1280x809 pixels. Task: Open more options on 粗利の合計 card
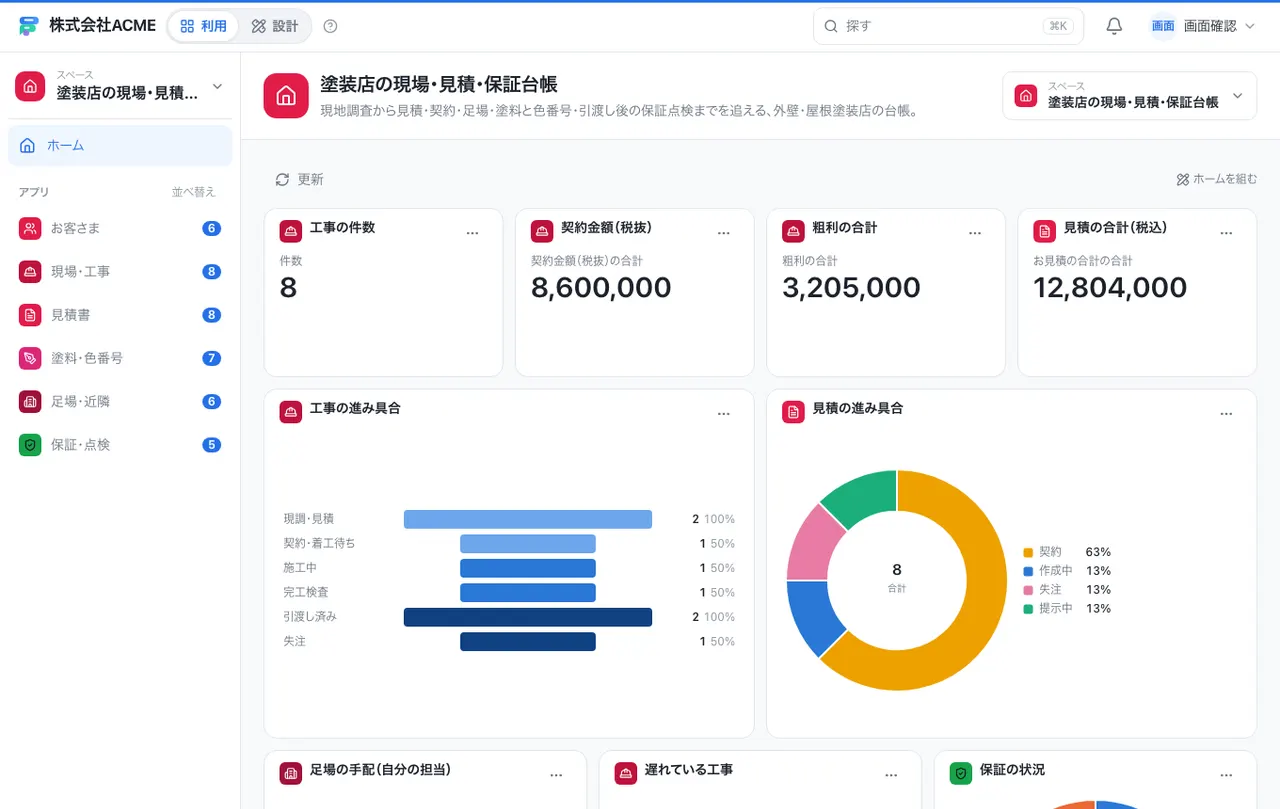(x=975, y=233)
